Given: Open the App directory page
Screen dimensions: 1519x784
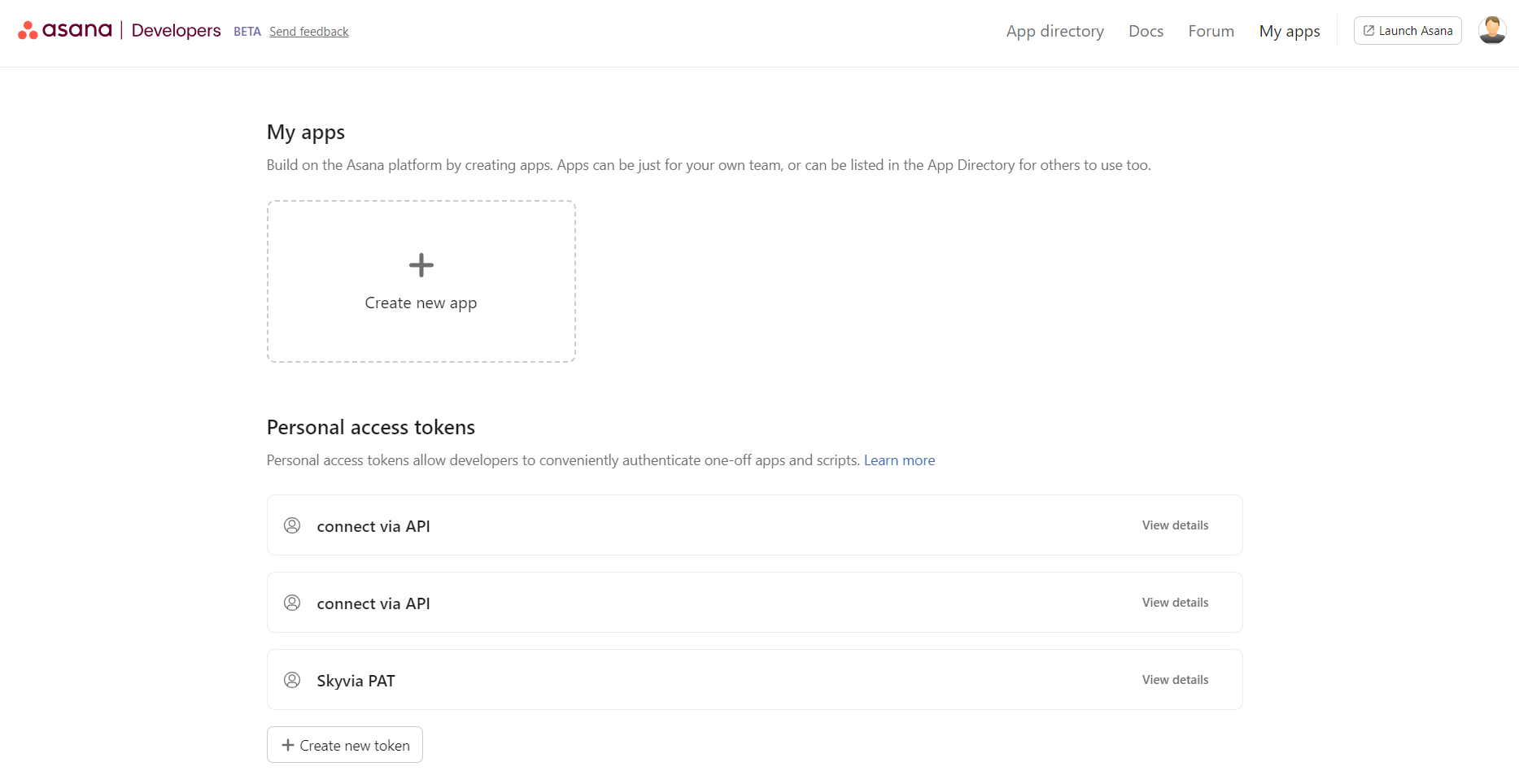Looking at the screenshot, I should click(1054, 31).
